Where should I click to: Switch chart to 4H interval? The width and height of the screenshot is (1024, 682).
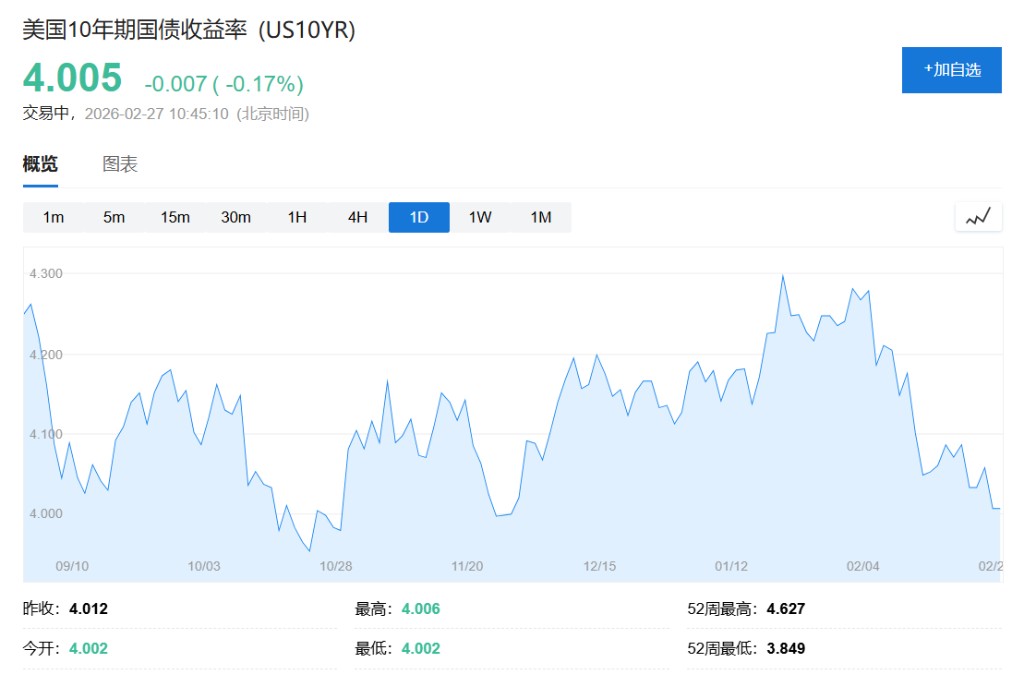[358, 217]
